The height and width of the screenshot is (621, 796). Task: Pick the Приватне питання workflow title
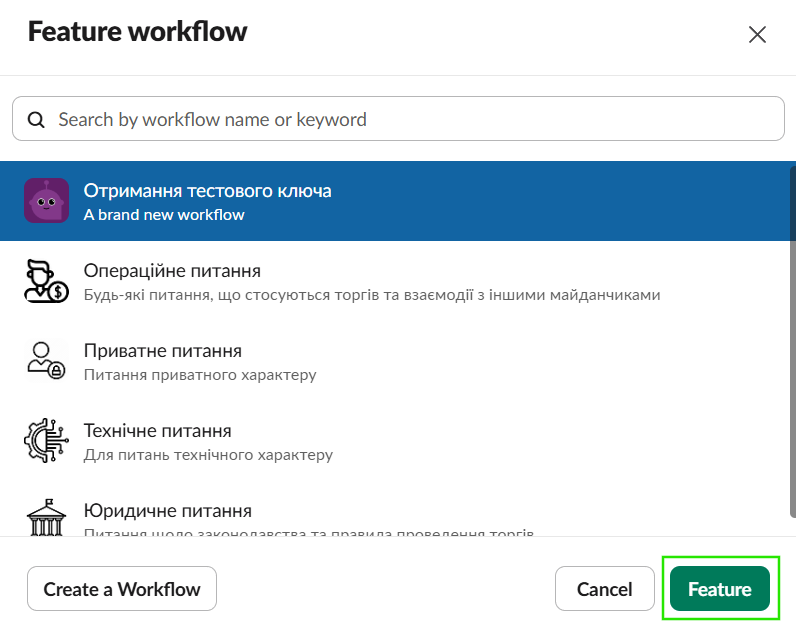point(162,351)
